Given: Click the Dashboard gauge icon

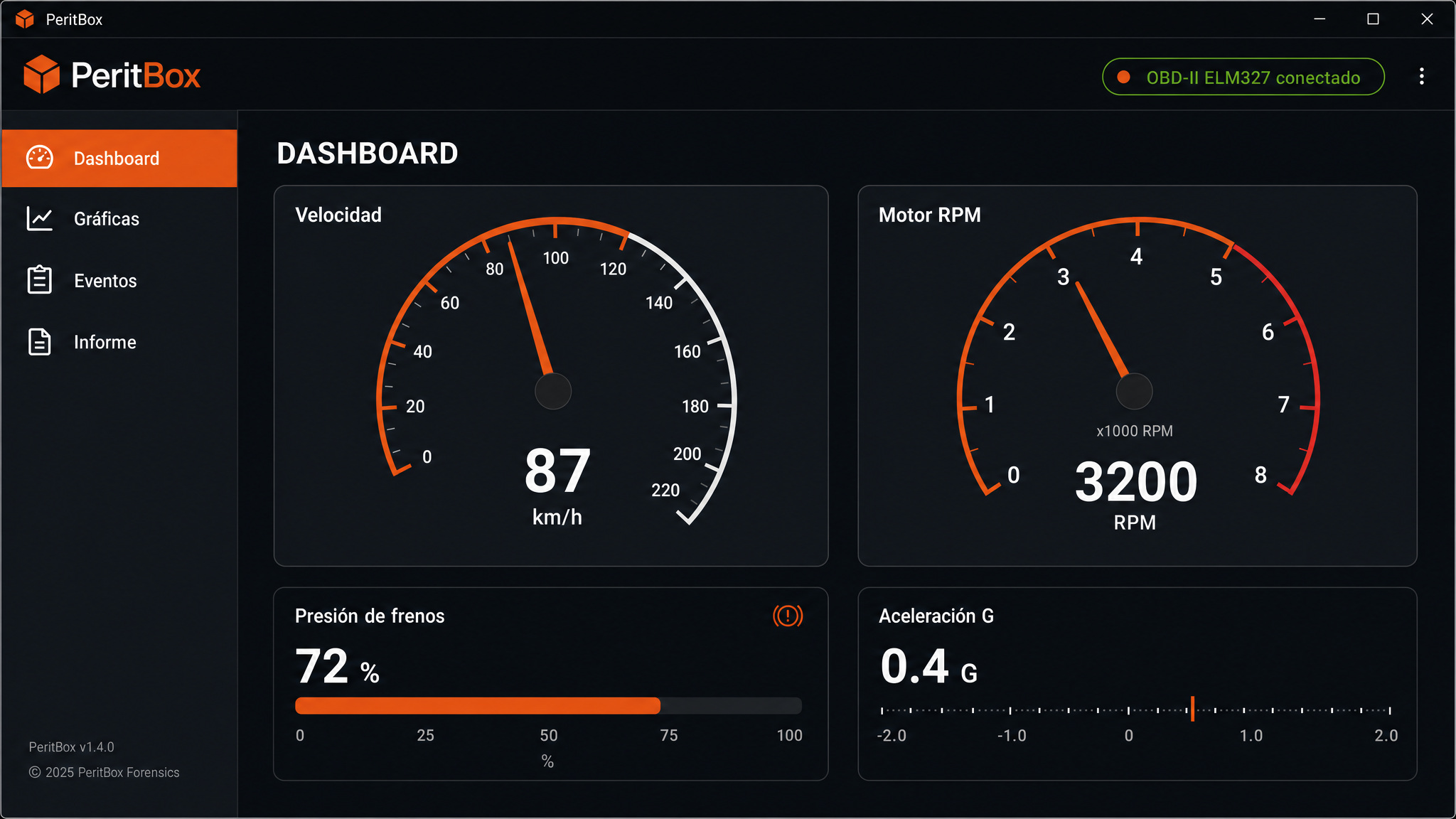Looking at the screenshot, I should (x=40, y=158).
